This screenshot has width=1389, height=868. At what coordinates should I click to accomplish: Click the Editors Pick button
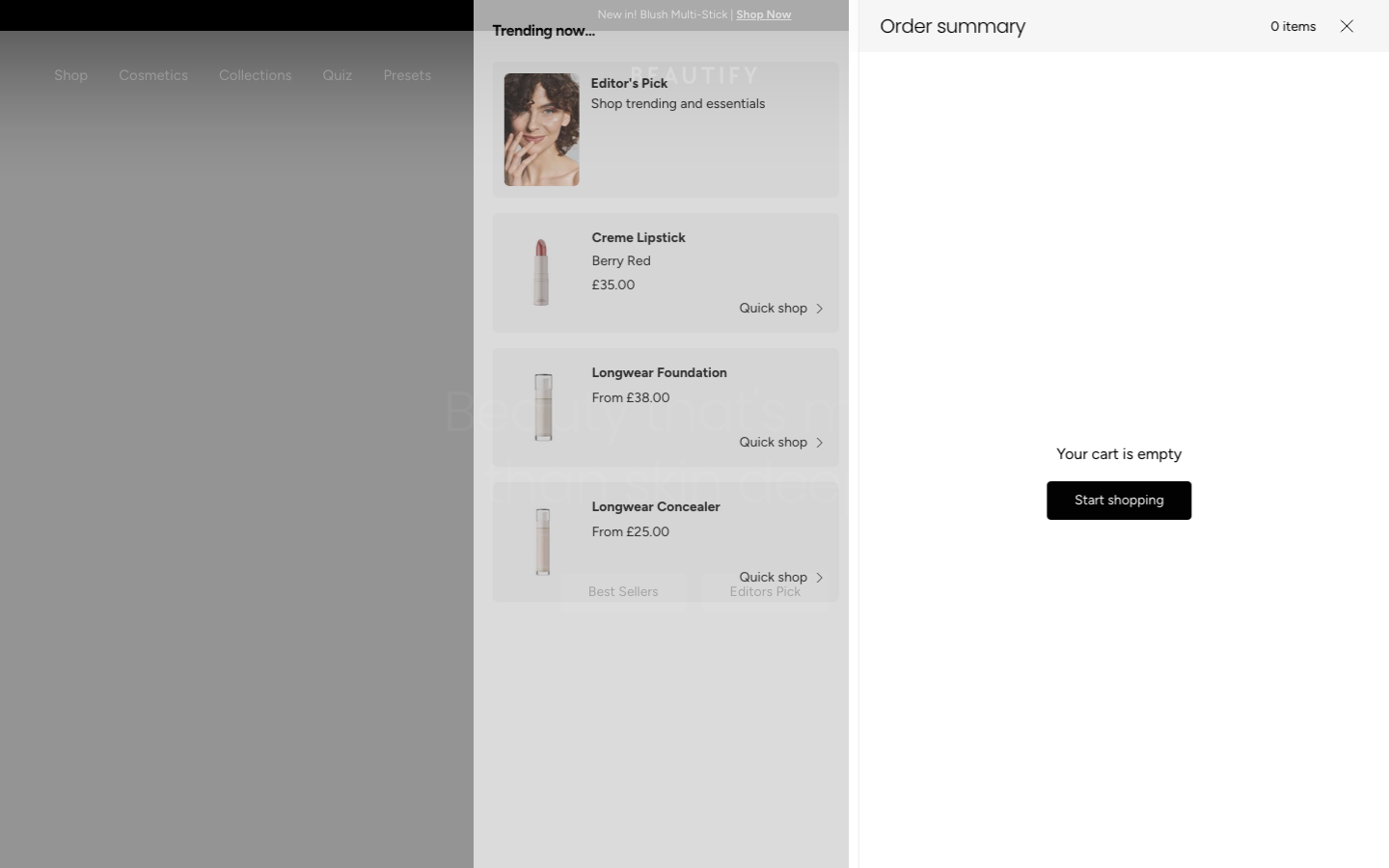tap(765, 591)
